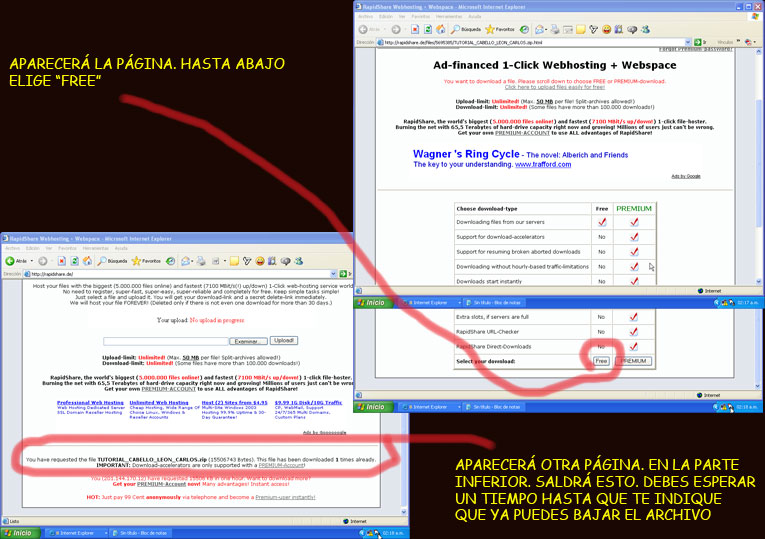The width and height of the screenshot is (765, 539).
Task: Click Mail envelope icon in the TUTORIAL_CABELLO download window
Action: point(539,30)
